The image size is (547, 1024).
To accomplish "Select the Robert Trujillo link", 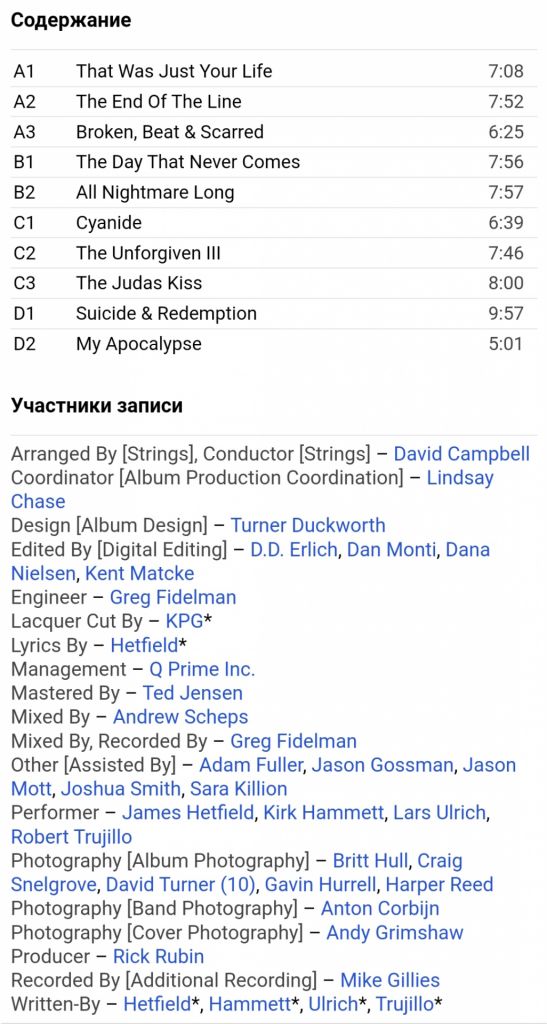I will pos(71,837).
